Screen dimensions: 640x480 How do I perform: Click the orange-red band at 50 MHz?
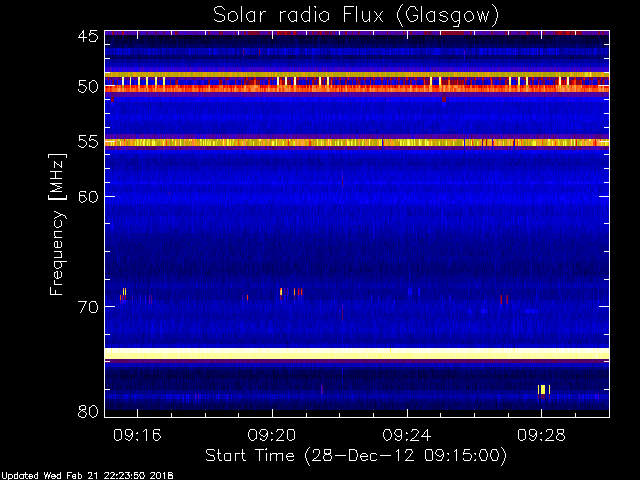click(357, 88)
